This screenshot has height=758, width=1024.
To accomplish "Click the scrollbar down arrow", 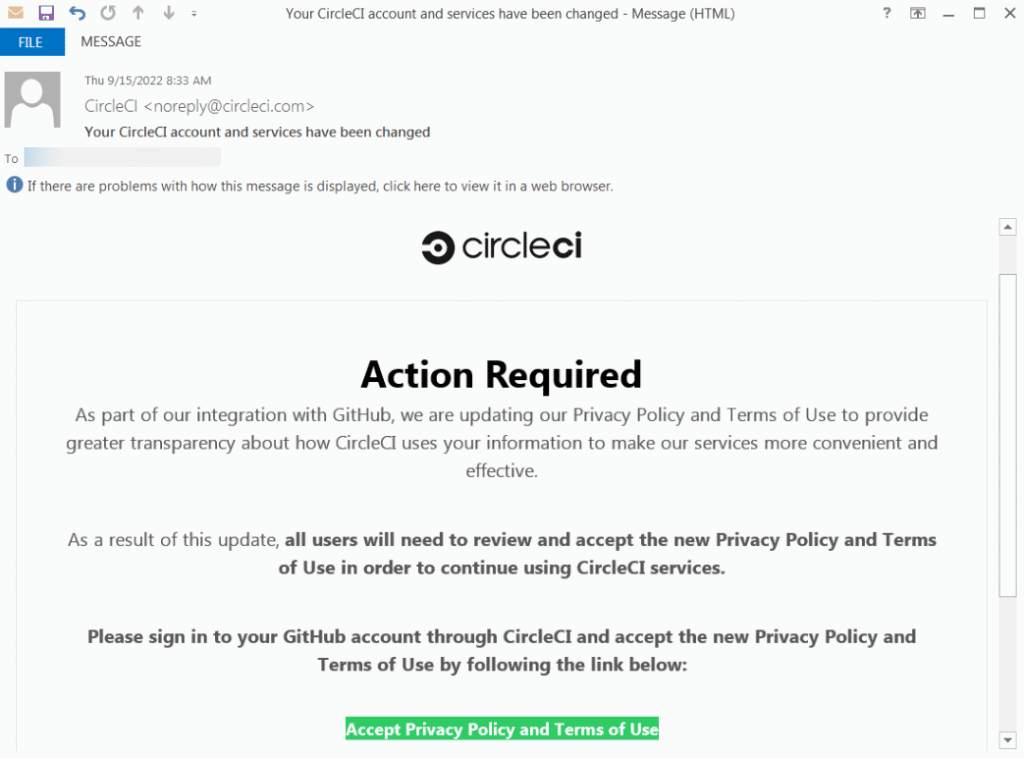I will 1008,740.
